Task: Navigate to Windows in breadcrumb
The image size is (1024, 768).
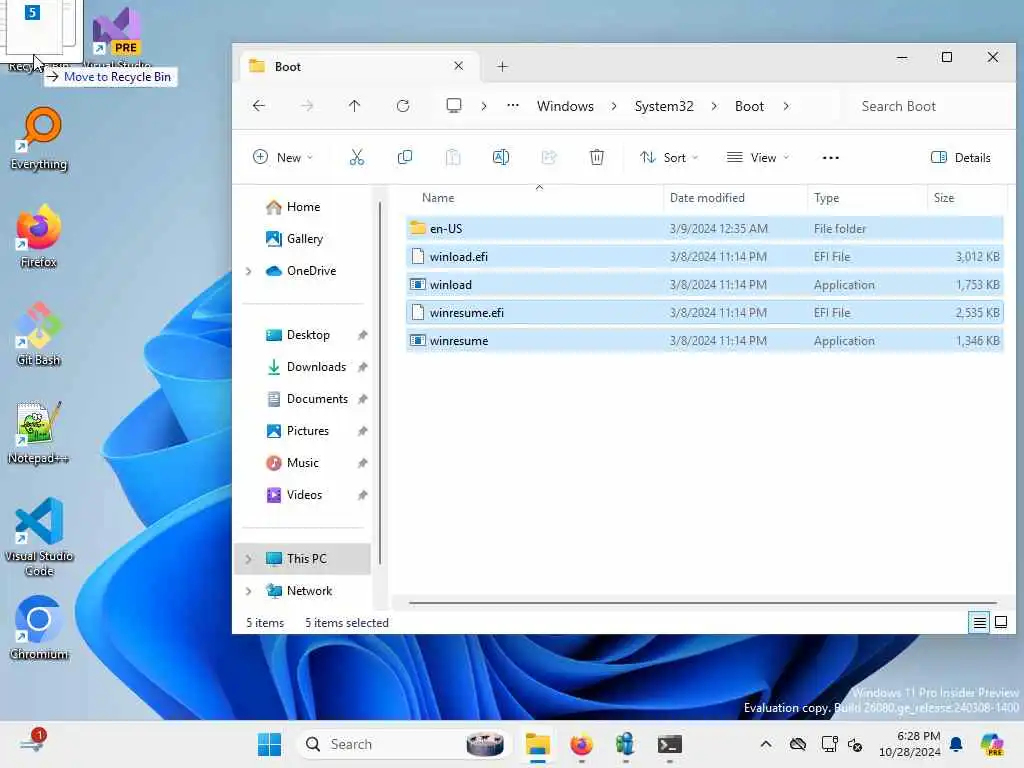Action: point(566,106)
